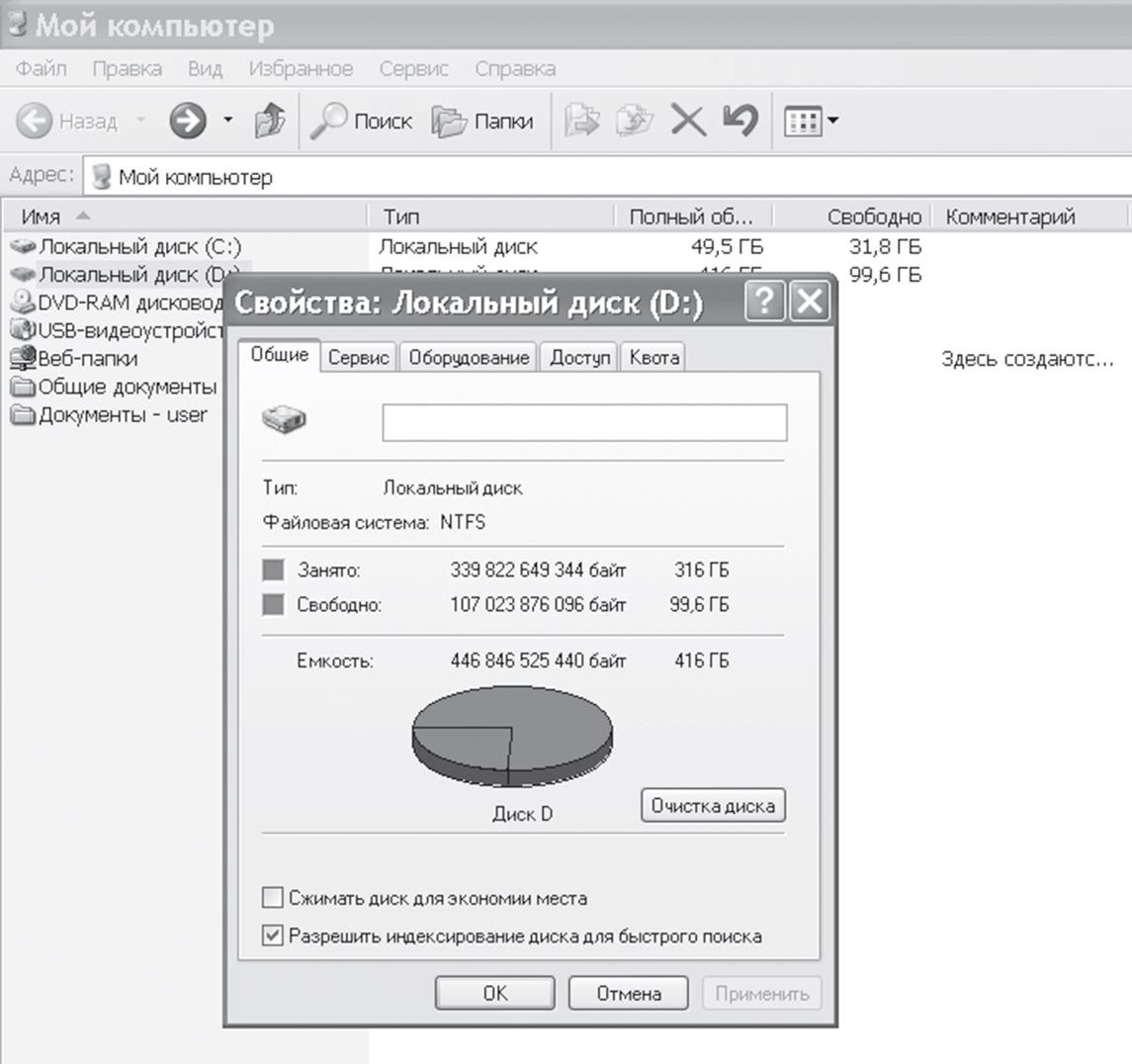Click the Delete (X) toolbar icon
This screenshot has height=1064, width=1132.
(688, 122)
